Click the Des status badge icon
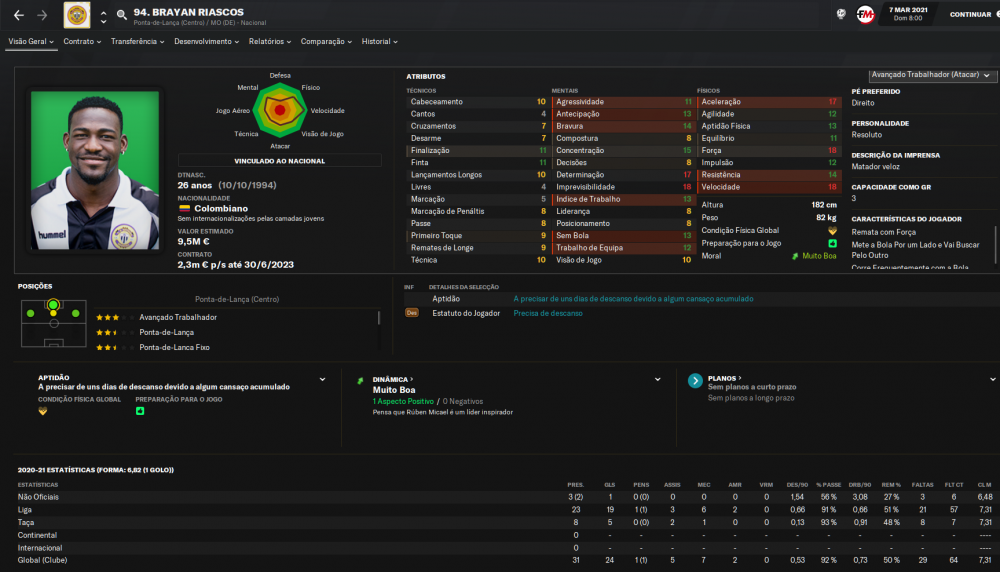 [x=412, y=313]
